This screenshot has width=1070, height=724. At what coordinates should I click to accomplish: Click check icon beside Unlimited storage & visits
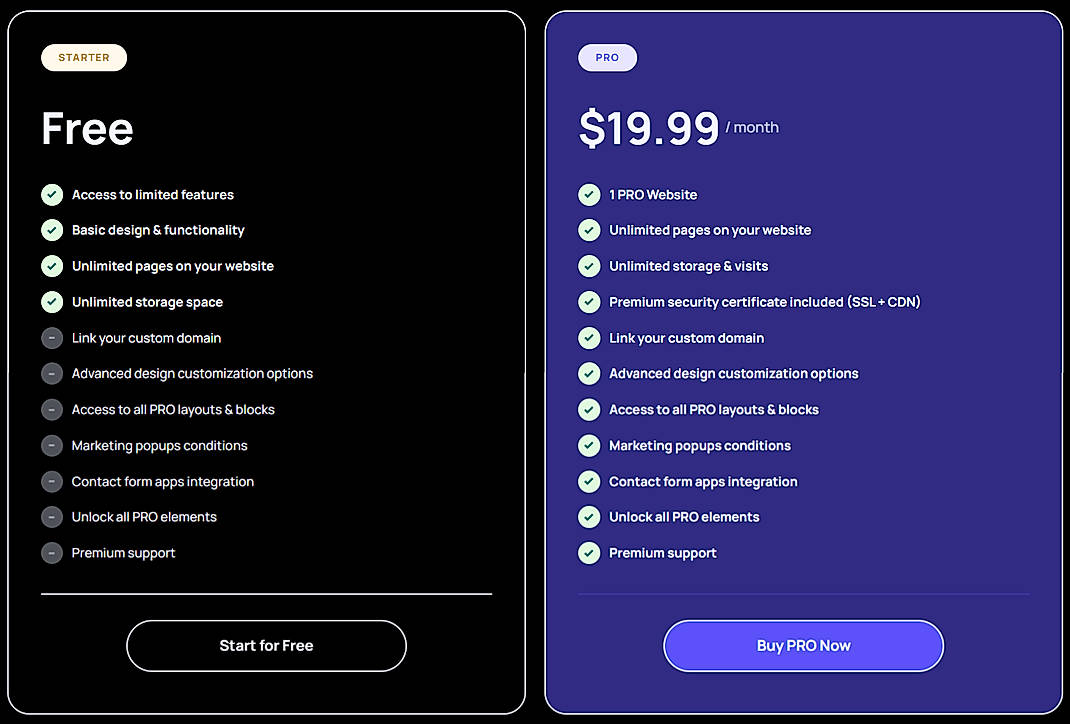pyautogui.click(x=589, y=266)
